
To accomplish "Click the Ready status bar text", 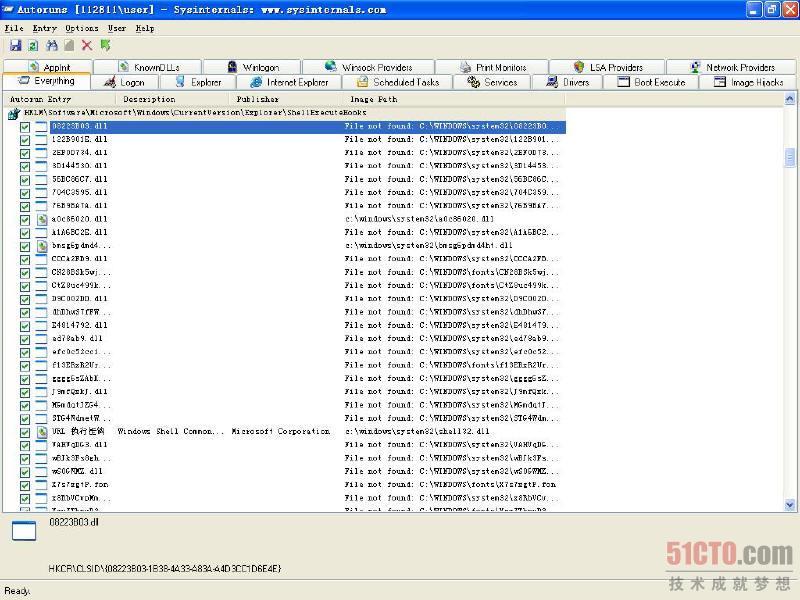I will (x=17, y=591).
